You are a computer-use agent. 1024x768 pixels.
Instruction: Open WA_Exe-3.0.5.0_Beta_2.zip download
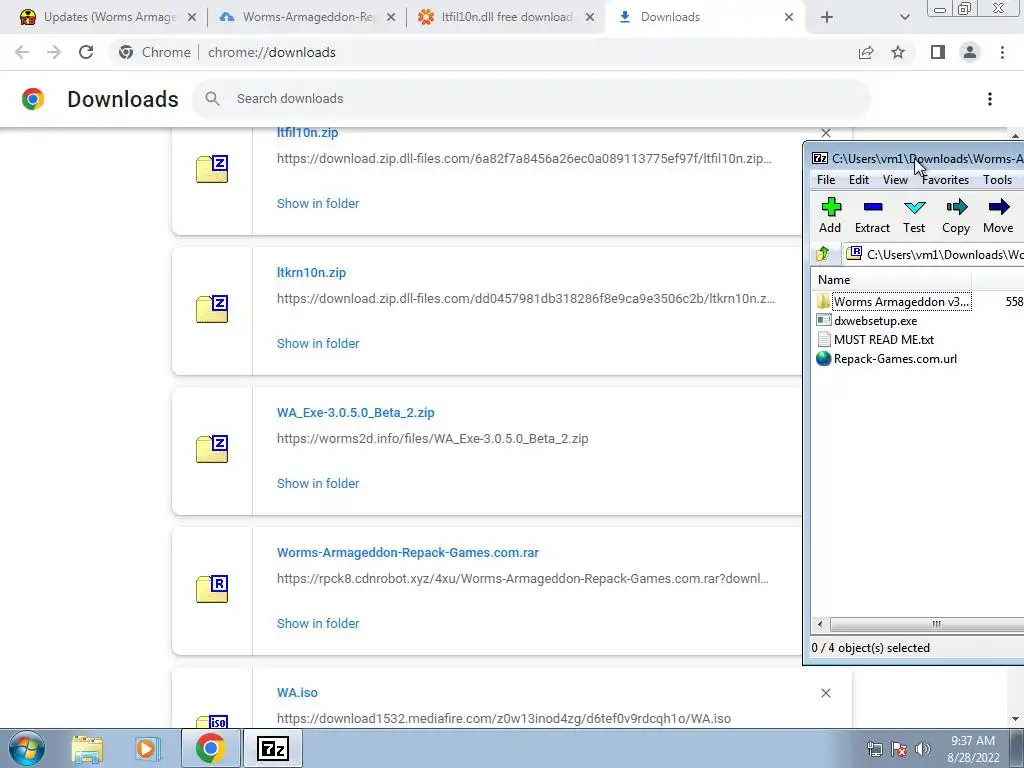pyautogui.click(x=356, y=413)
